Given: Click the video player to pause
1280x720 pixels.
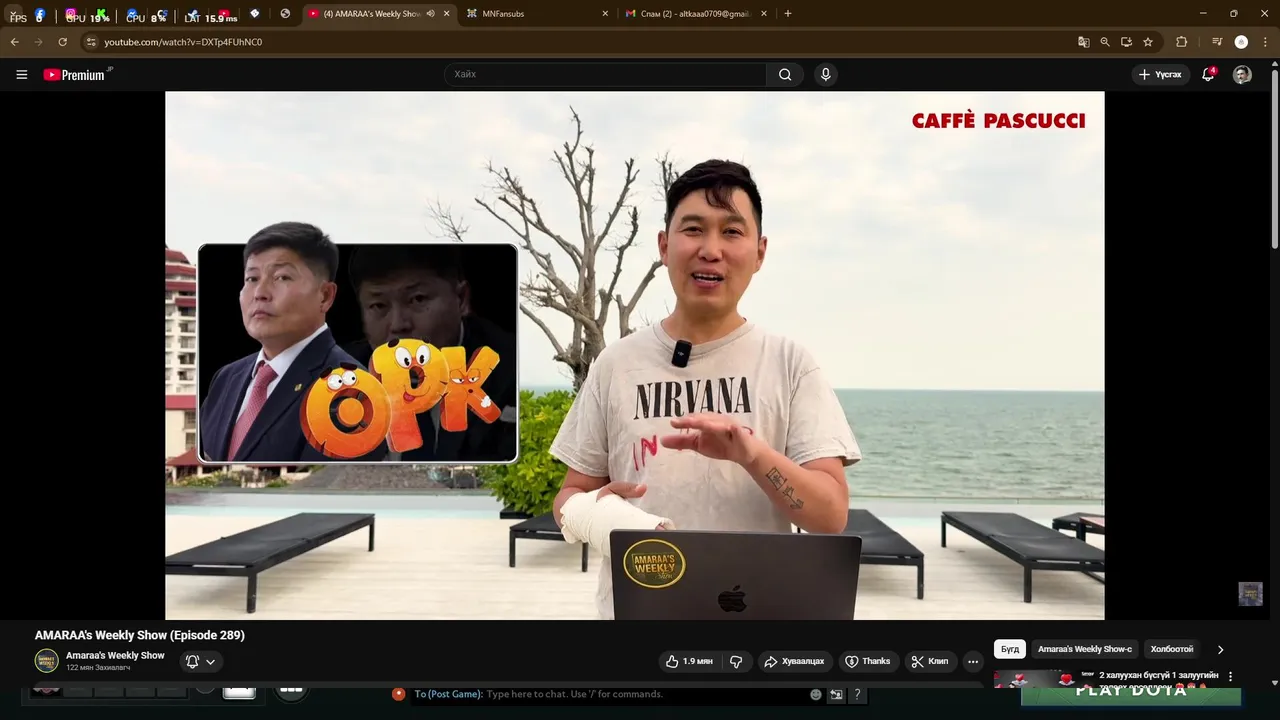Looking at the screenshot, I should point(635,355).
